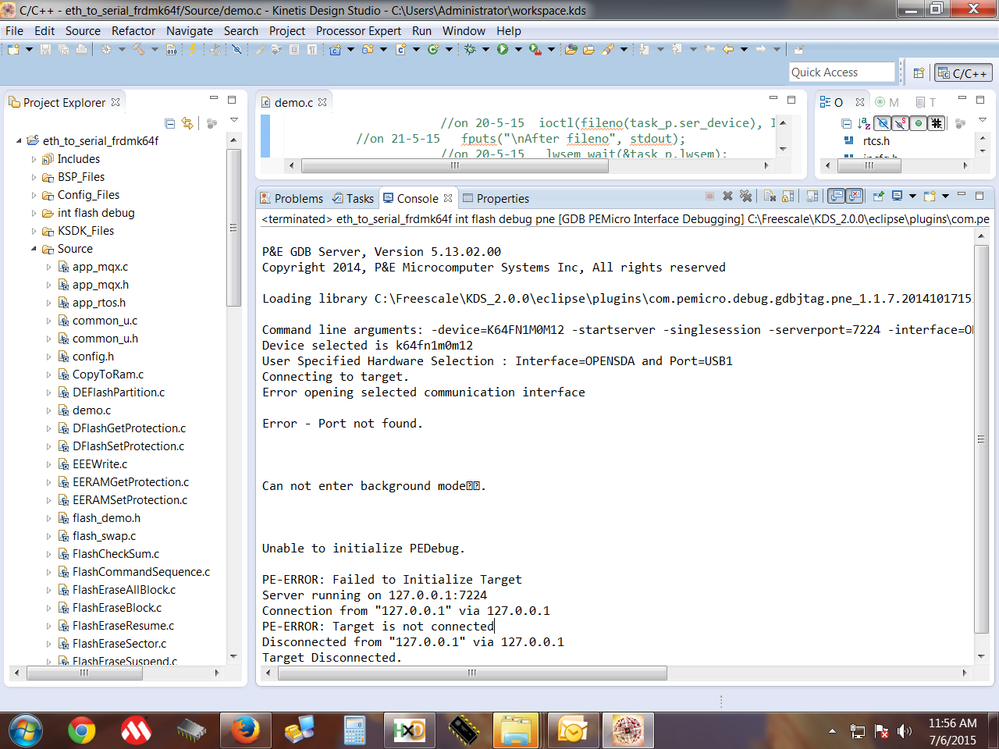The width and height of the screenshot is (999, 749).
Task: Expand the KSDK_Files folder
Action: point(34,231)
